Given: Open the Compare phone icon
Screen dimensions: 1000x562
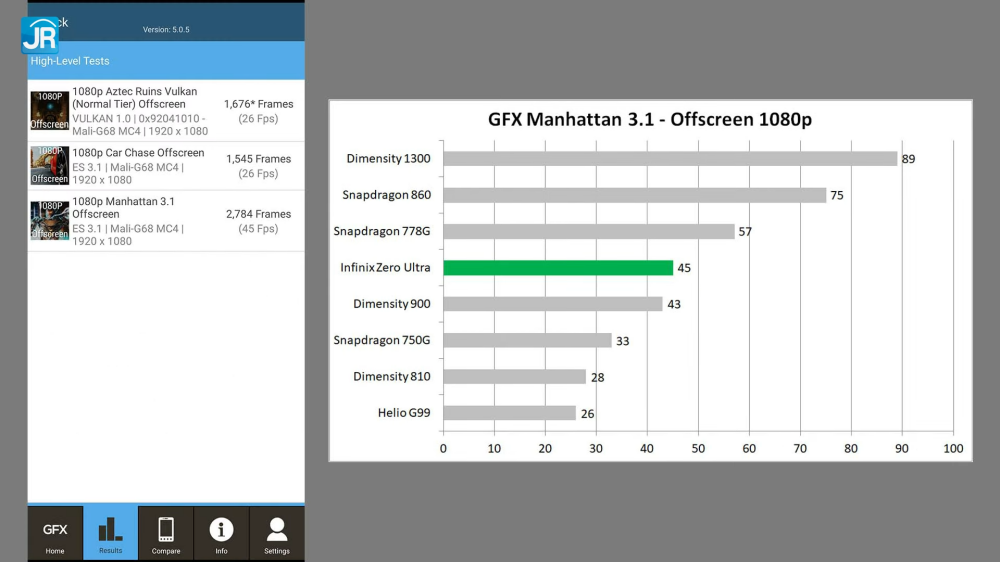Looking at the screenshot, I should [x=166, y=533].
